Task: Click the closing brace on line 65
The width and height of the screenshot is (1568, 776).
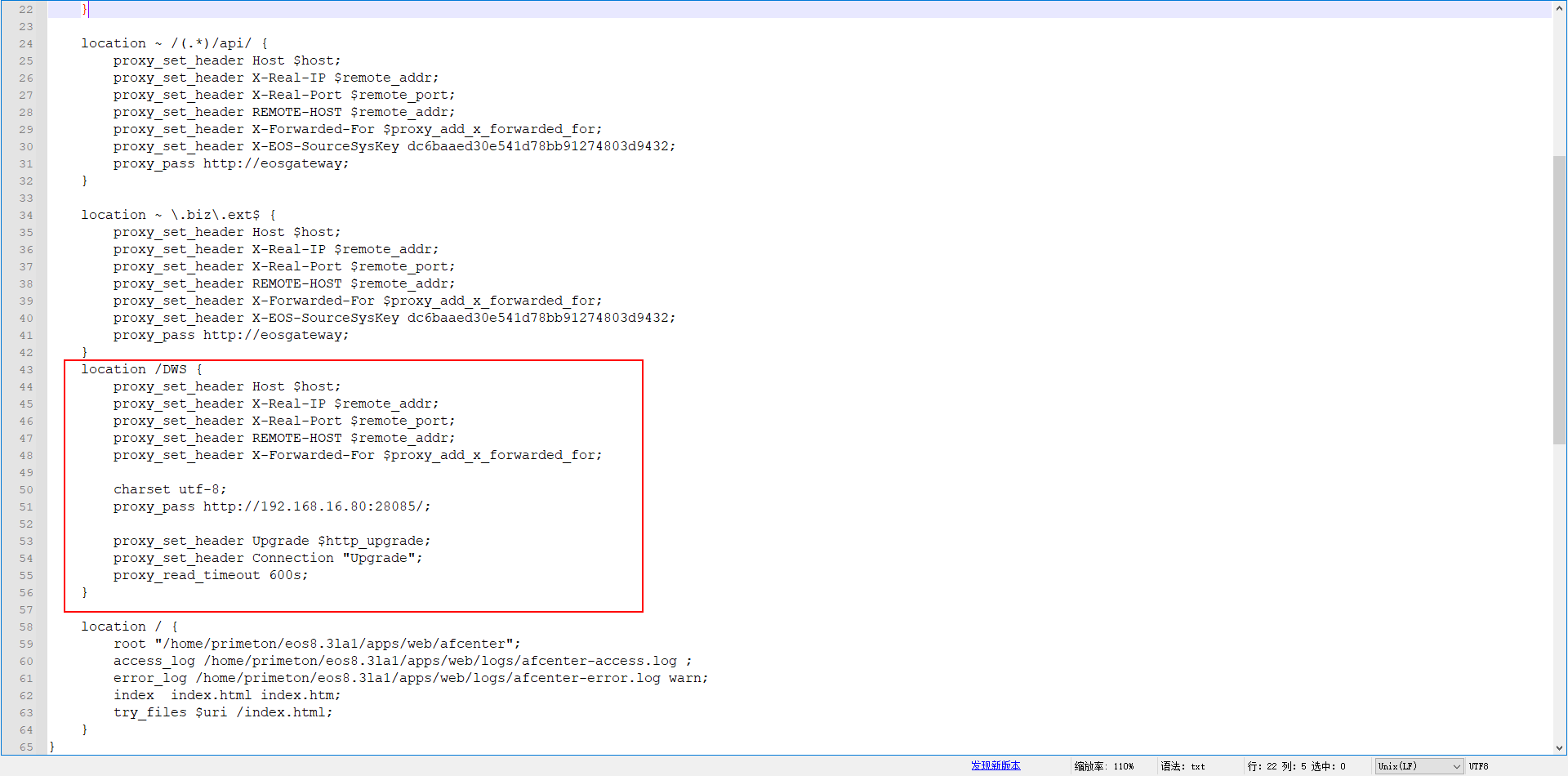Action: [52, 747]
